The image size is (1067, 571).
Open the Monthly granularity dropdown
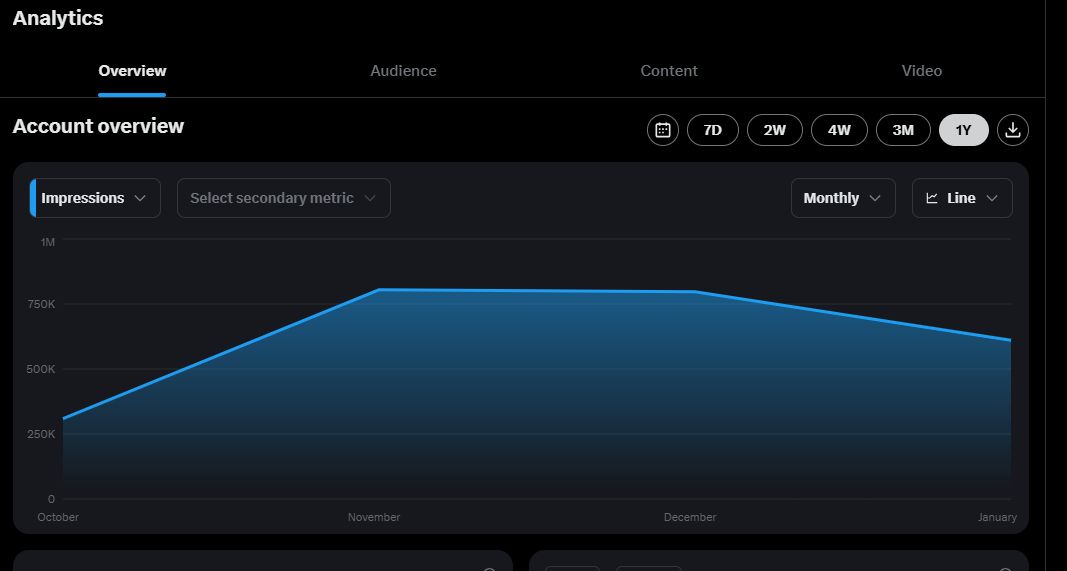tap(842, 198)
